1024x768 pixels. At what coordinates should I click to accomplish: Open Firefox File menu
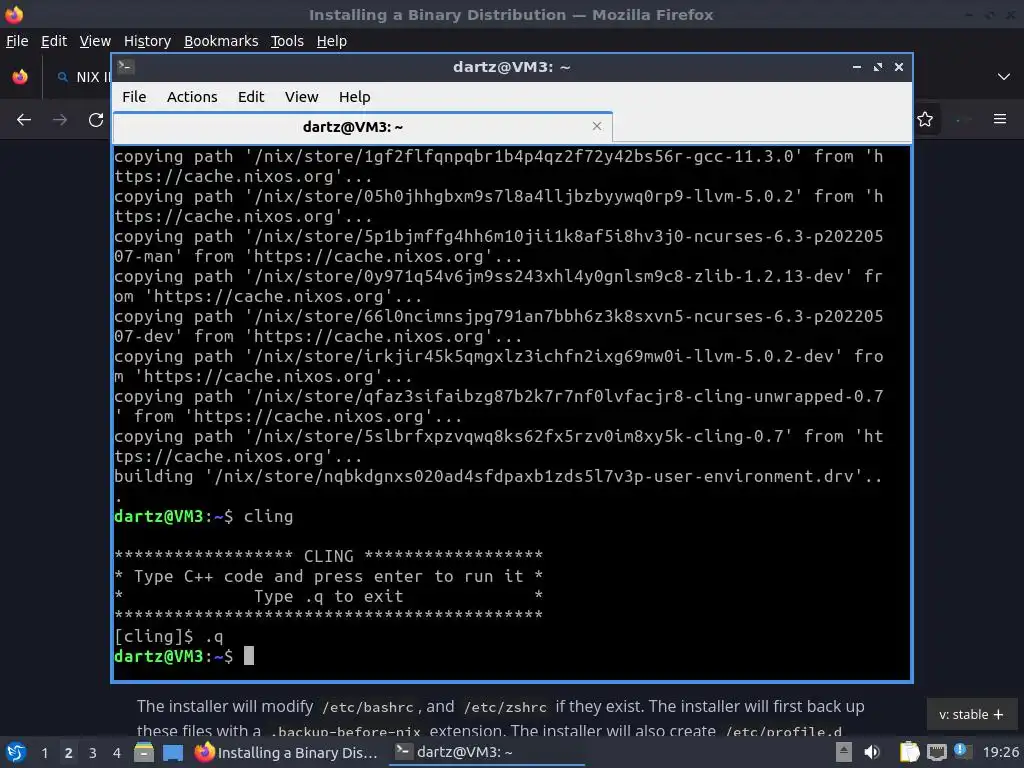(17, 41)
